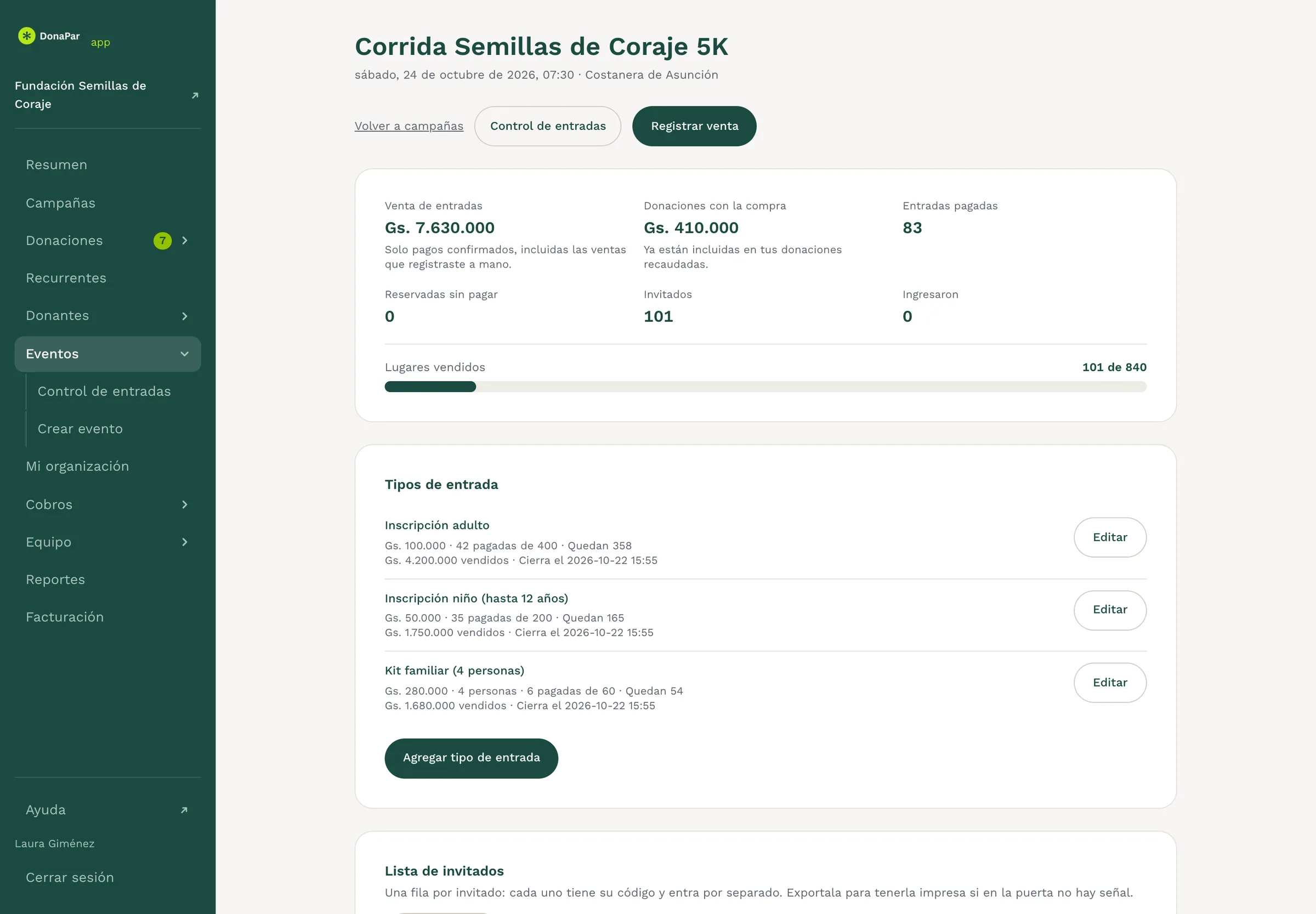
Task: Click the DonaPar asterisk logo icon
Action: point(26,36)
